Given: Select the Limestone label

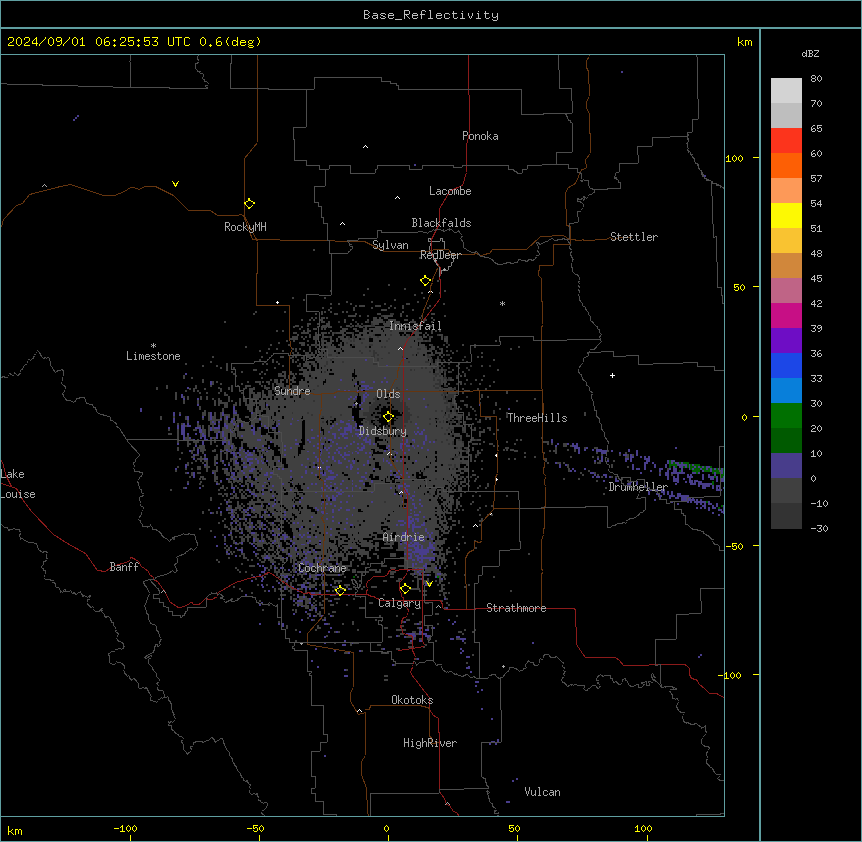Looking at the screenshot, I should 153,356.
